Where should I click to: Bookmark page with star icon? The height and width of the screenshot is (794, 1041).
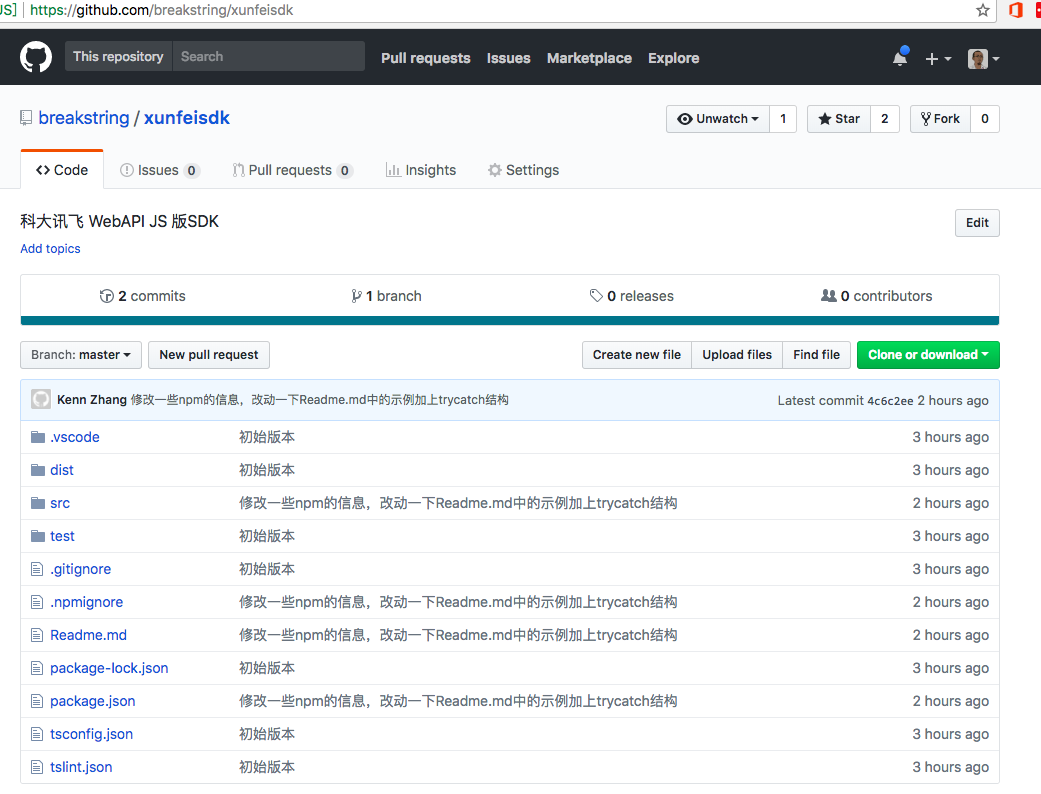tap(983, 10)
